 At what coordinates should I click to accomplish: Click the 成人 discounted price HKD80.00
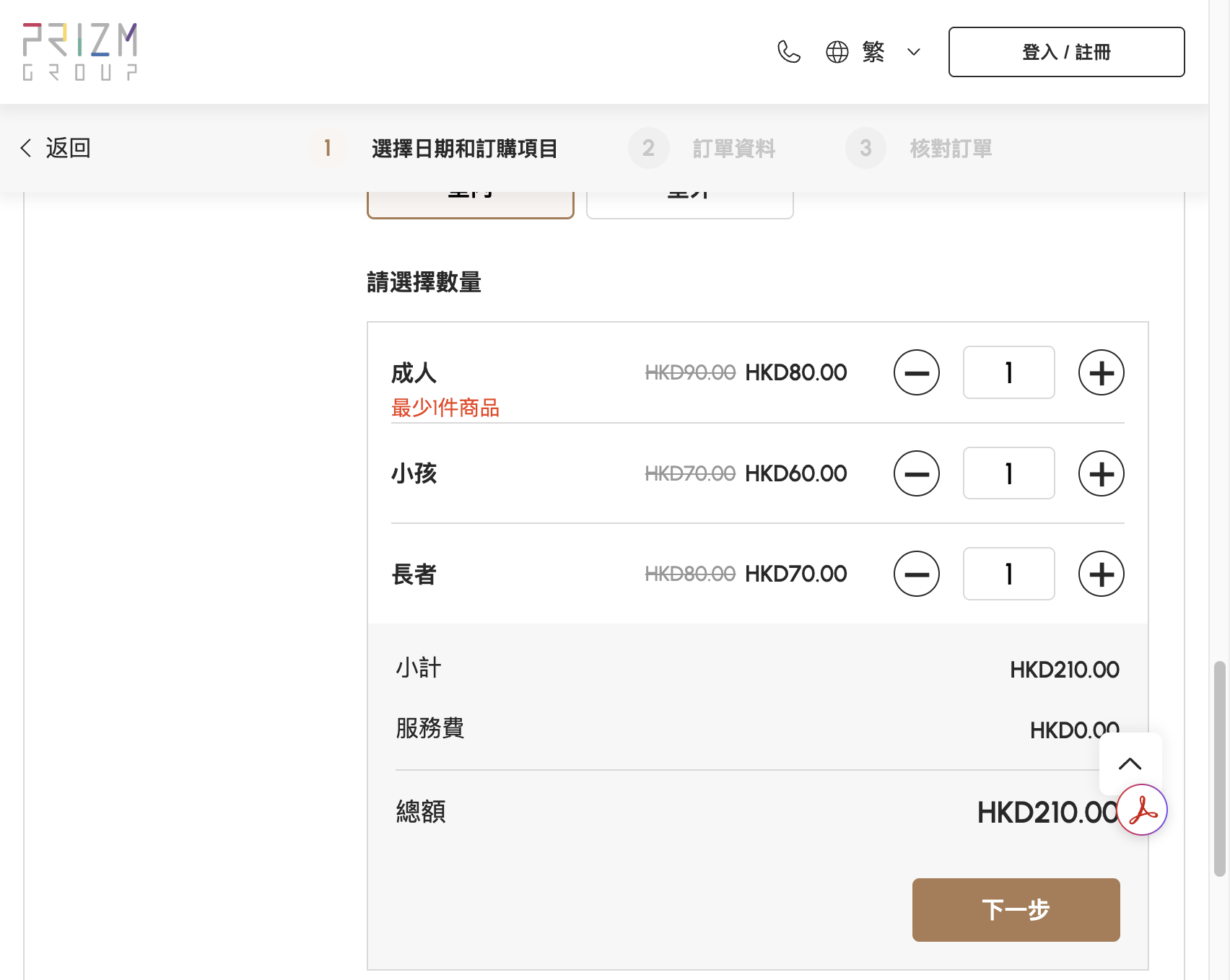tap(796, 372)
